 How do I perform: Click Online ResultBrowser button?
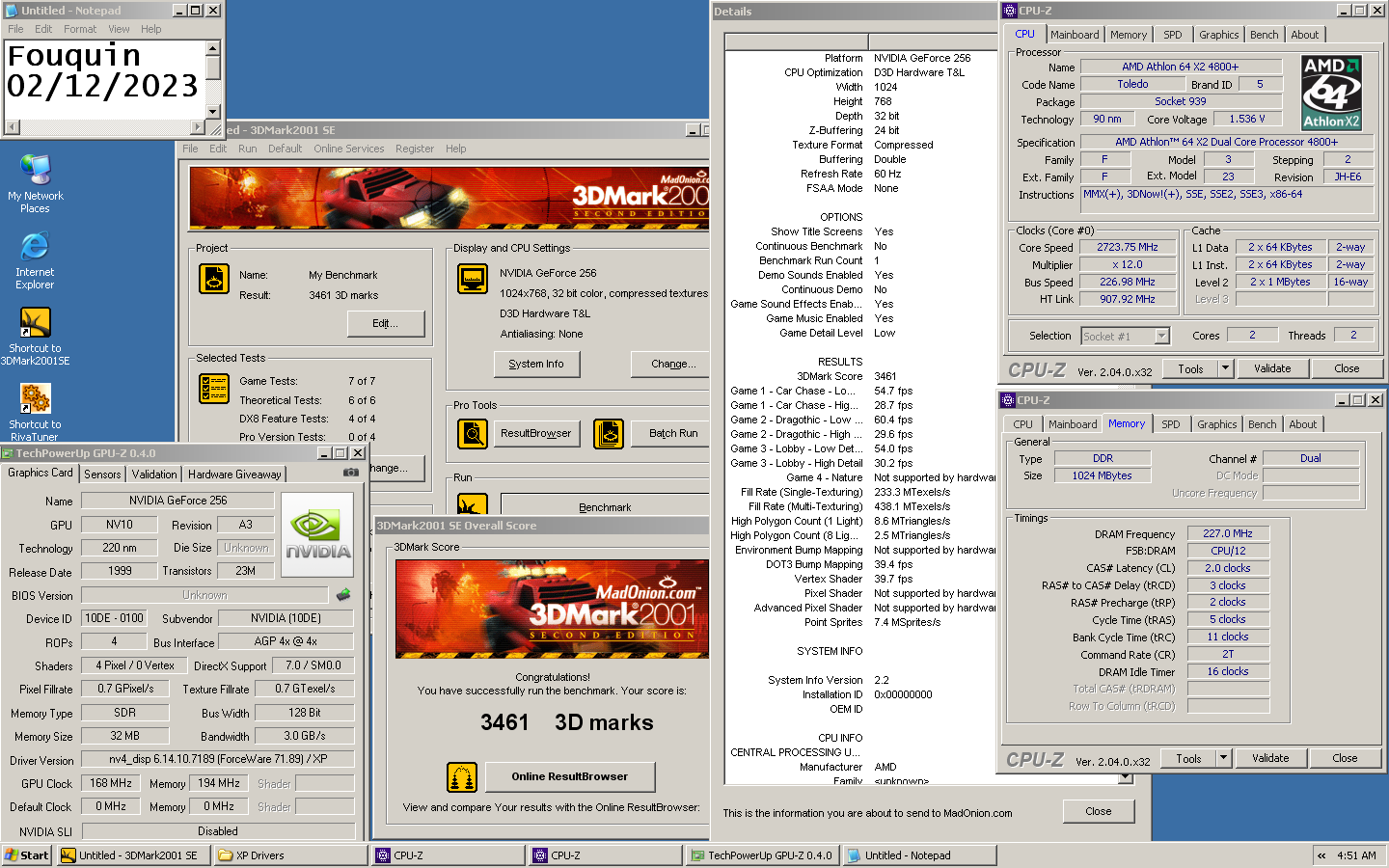tap(569, 776)
